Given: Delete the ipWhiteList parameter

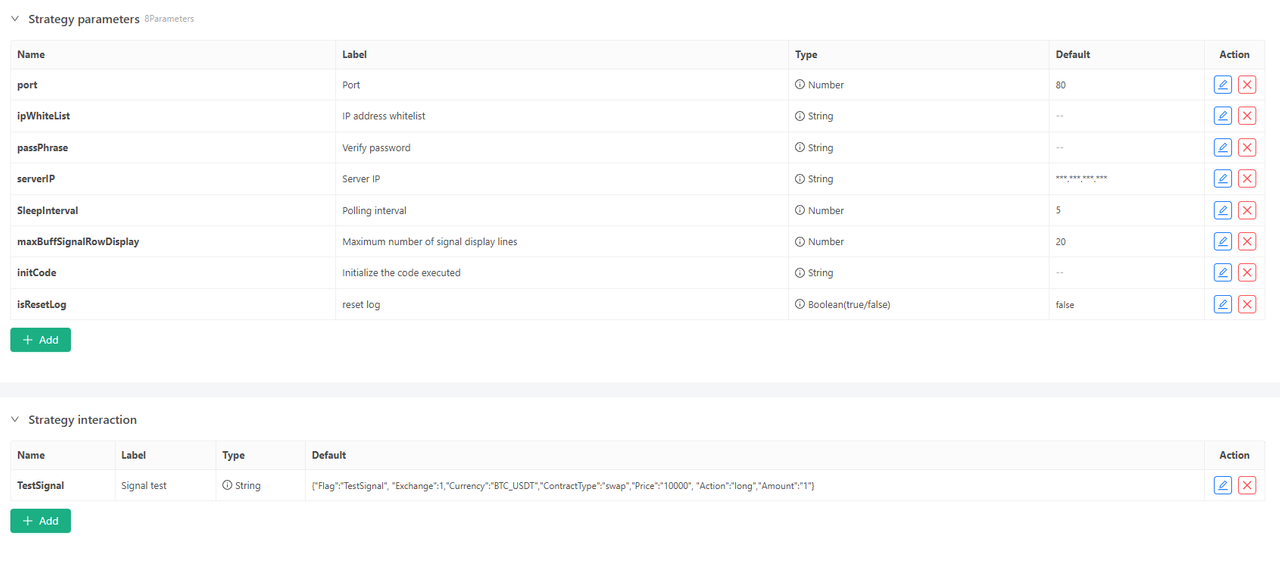Looking at the screenshot, I should point(1247,116).
